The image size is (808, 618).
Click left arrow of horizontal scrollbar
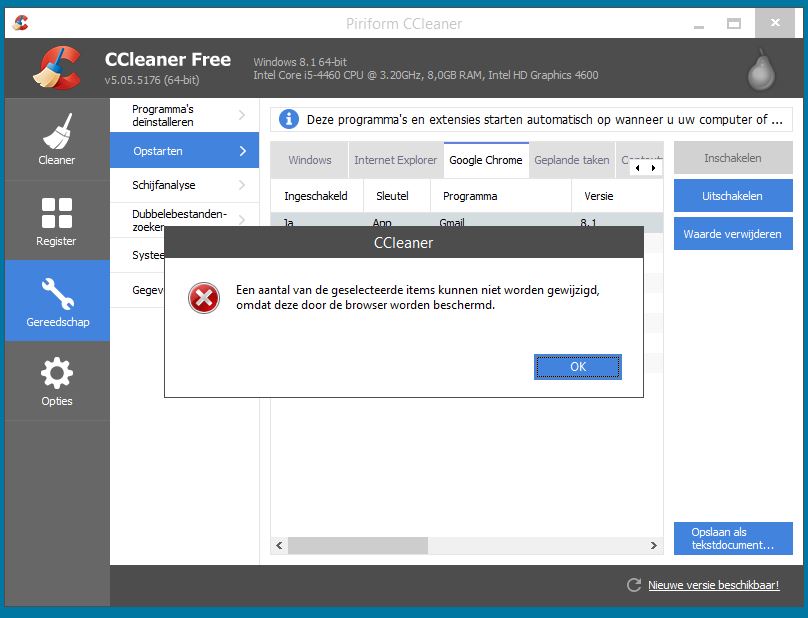coord(279,545)
